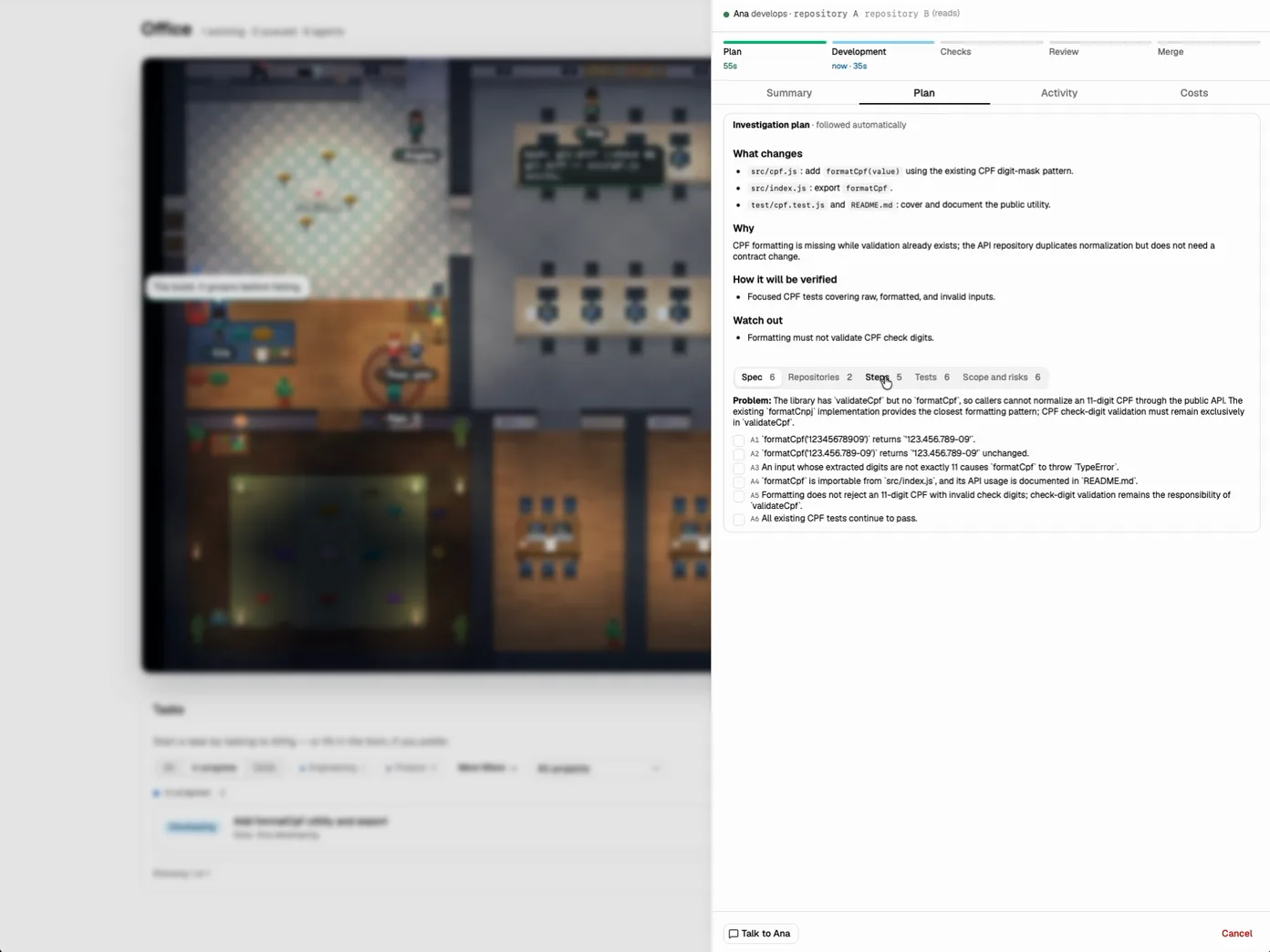
Task: Open the Scope and risks sub-tab
Action: 1002,378
